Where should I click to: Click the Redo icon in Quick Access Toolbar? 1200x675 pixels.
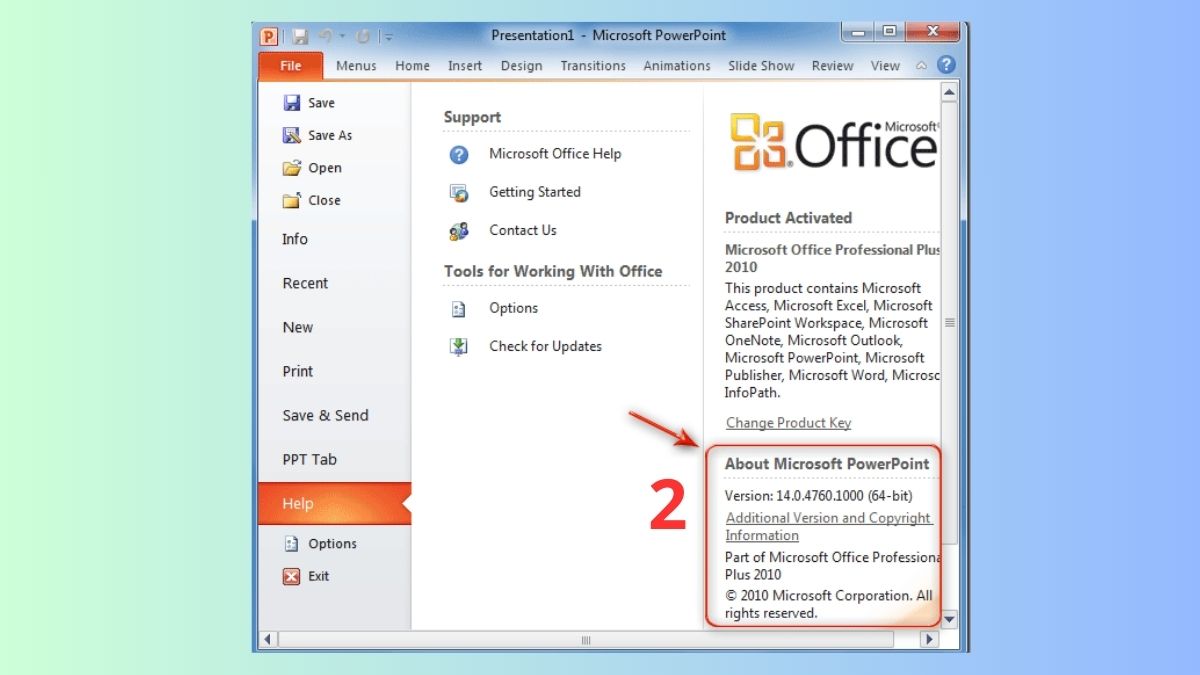tap(362, 37)
